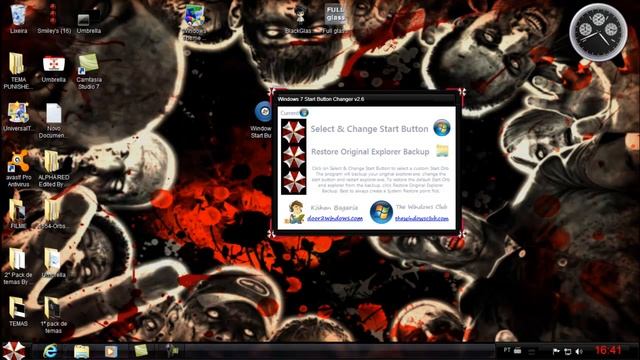
Task: Click the network tray icon
Action: click(x=567, y=351)
